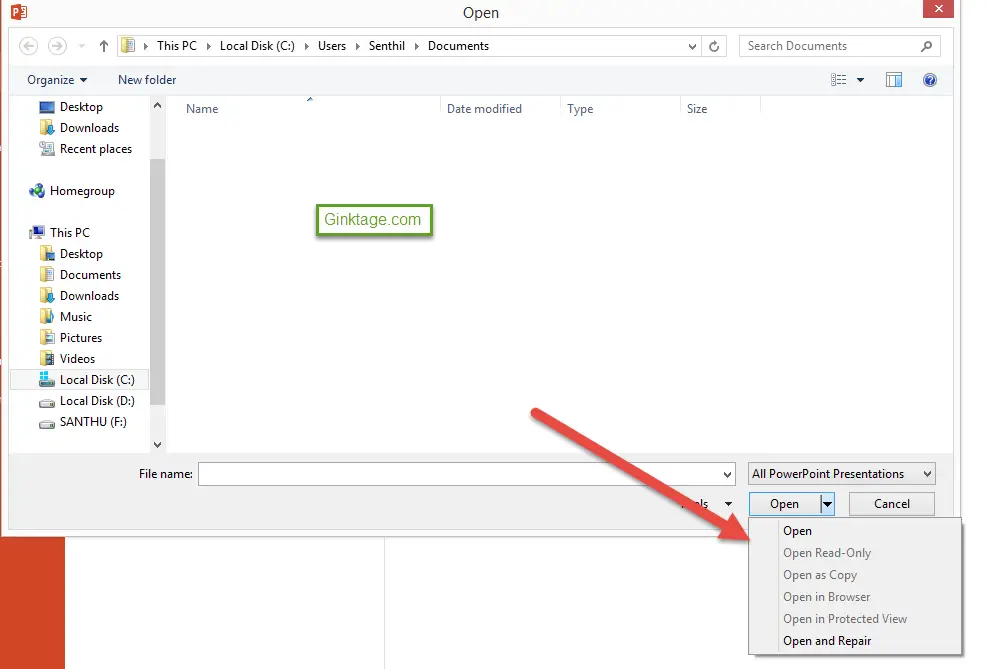Select This PC tree node
The height and width of the screenshot is (669, 987).
click(x=70, y=233)
